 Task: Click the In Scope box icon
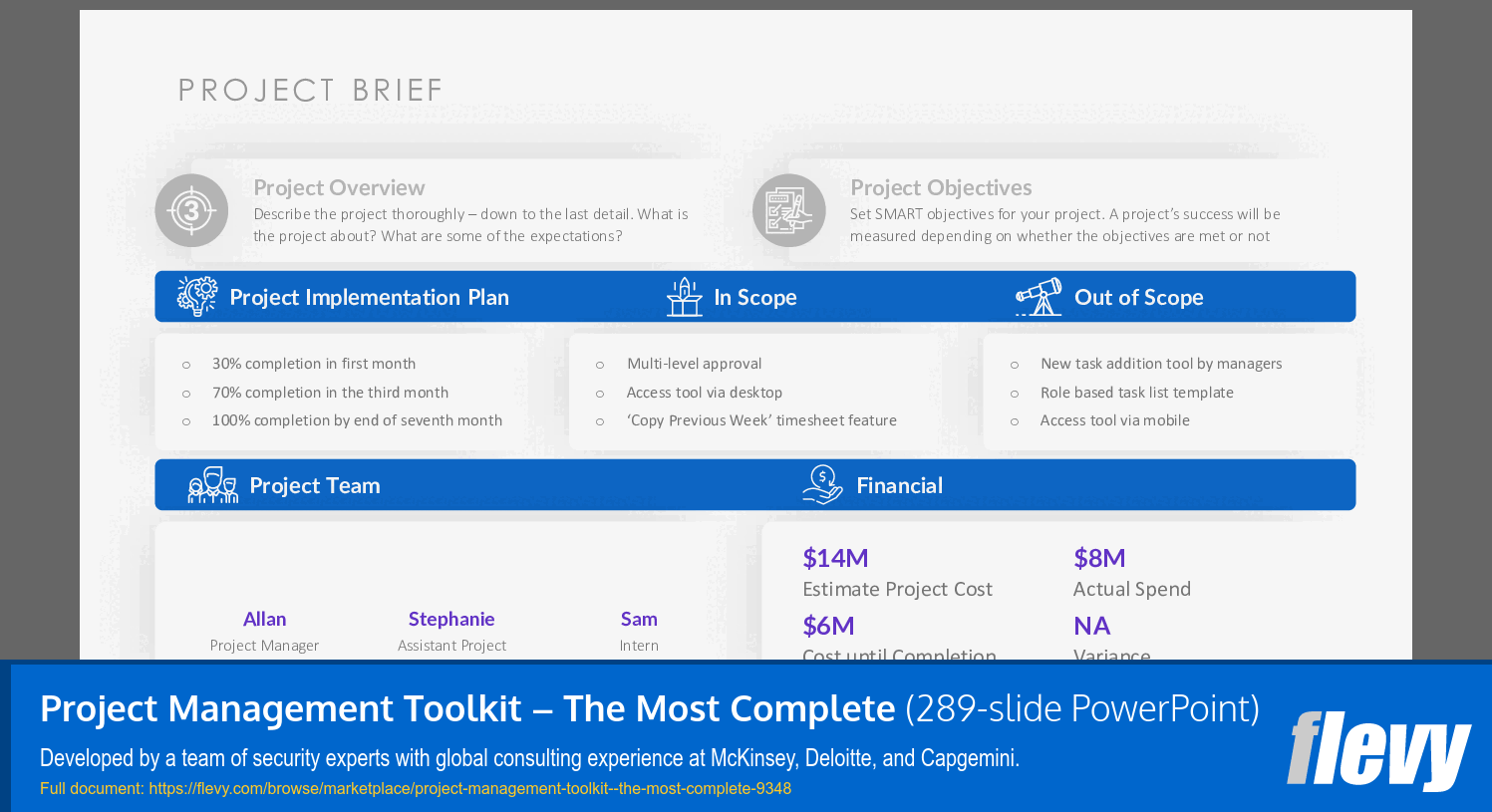[x=685, y=297]
